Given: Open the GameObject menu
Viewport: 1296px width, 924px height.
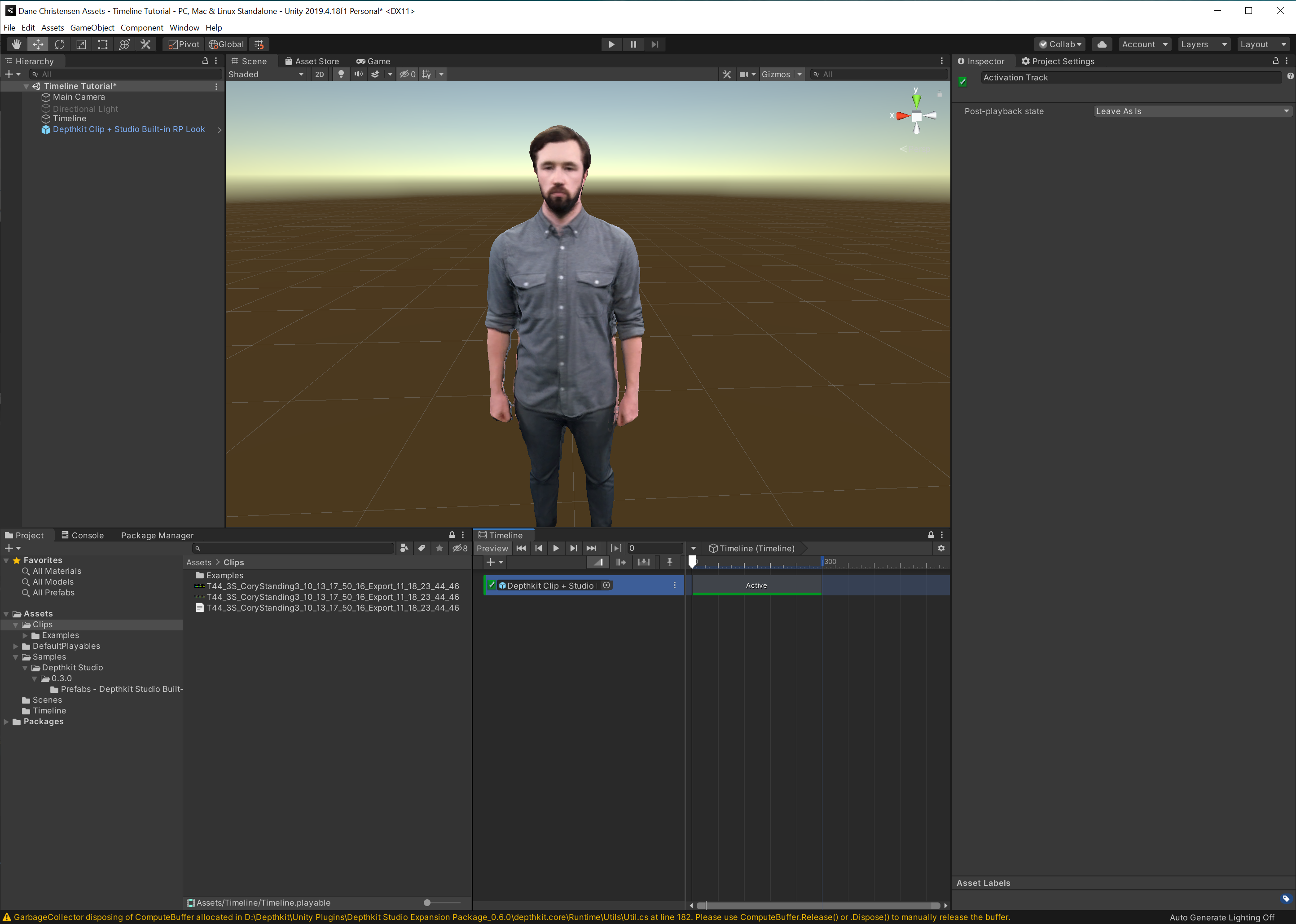Looking at the screenshot, I should [x=92, y=28].
